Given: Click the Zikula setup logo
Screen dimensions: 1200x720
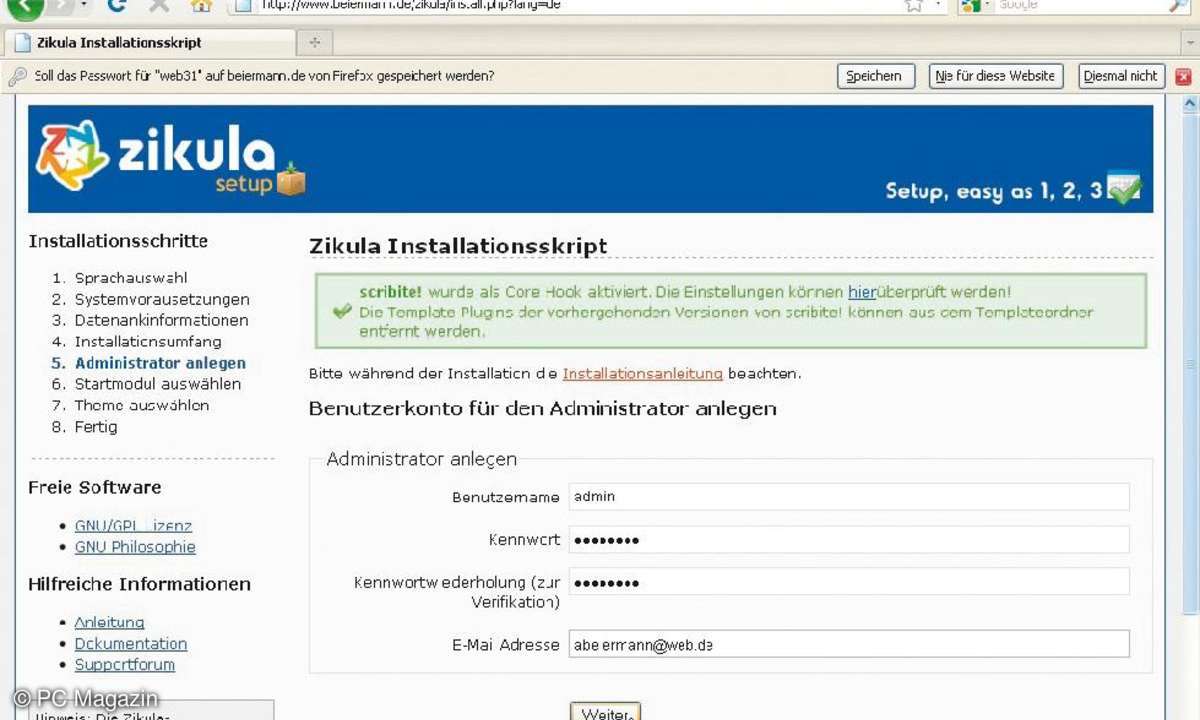Looking at the screenshot, I should (170, 157).
